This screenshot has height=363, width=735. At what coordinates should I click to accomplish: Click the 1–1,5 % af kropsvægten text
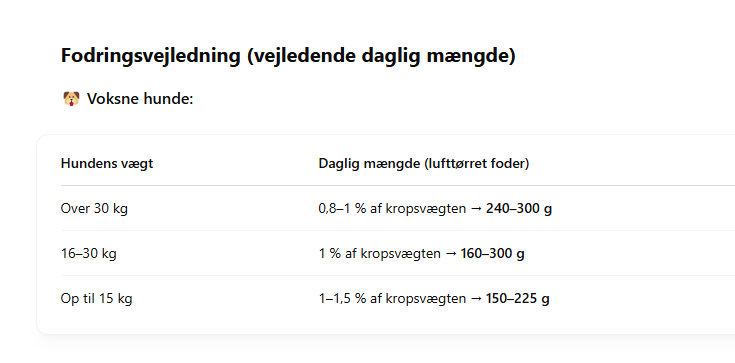pyautogui.click(x=392, y=299)
